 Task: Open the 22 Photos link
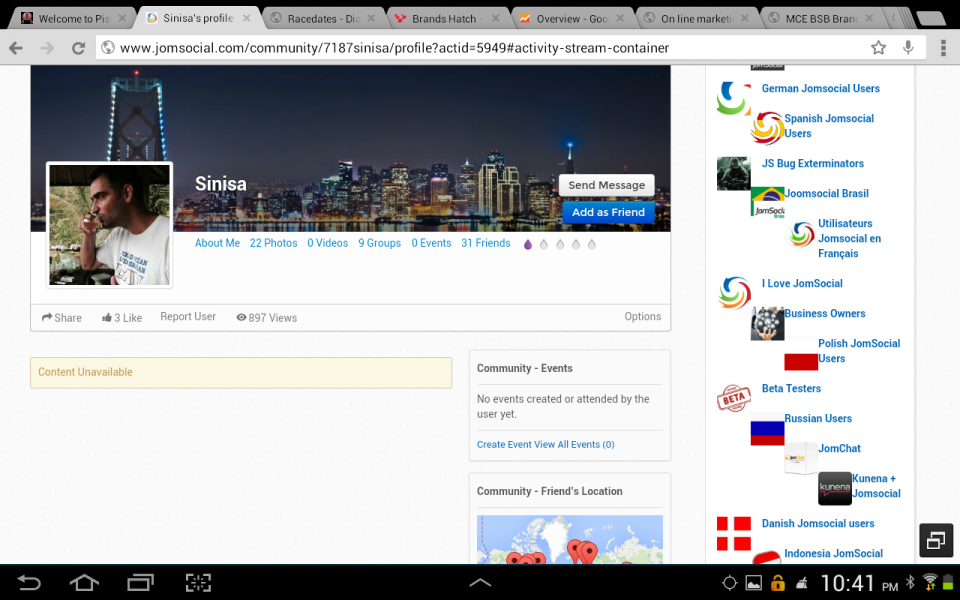pyautogui.click(x=273, y=243)
